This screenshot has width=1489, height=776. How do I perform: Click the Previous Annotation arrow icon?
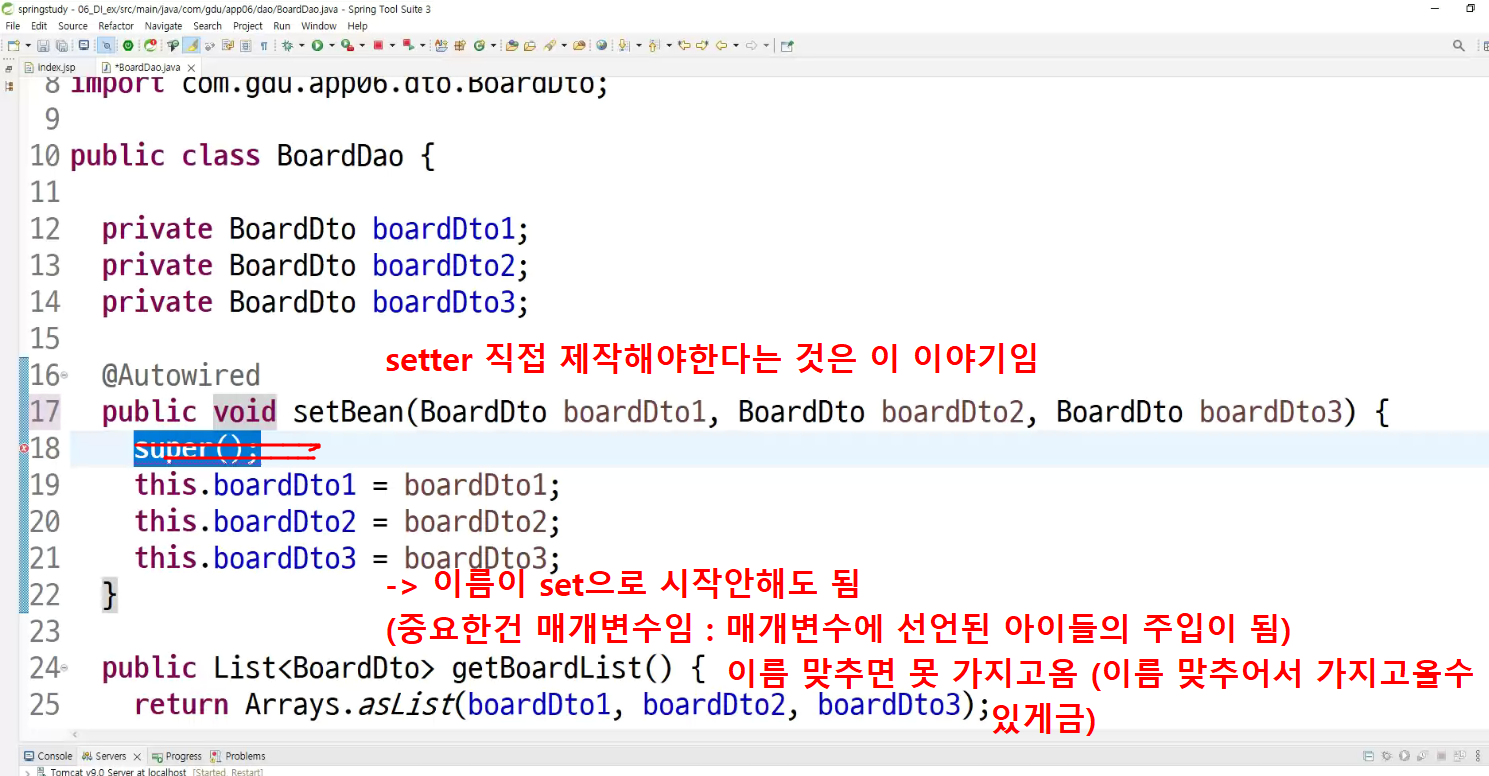point(653,45)
